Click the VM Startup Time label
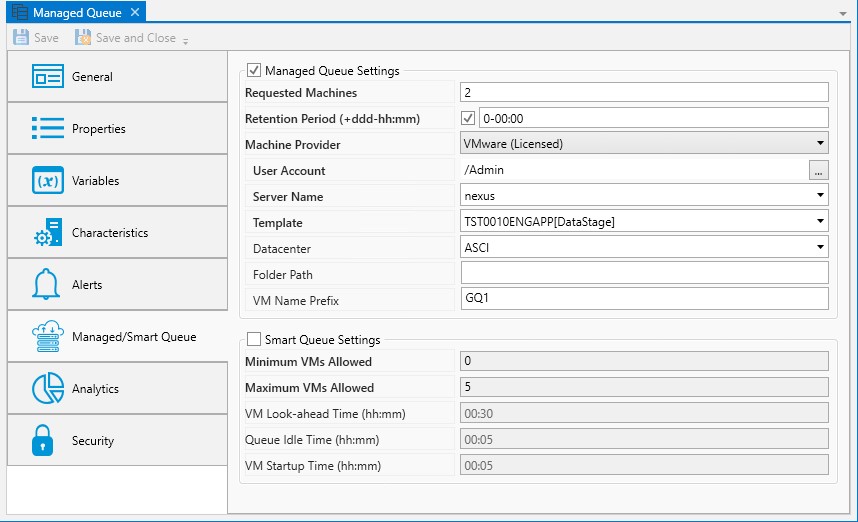Viewport: 858px width, 522px height. [312, 466]
